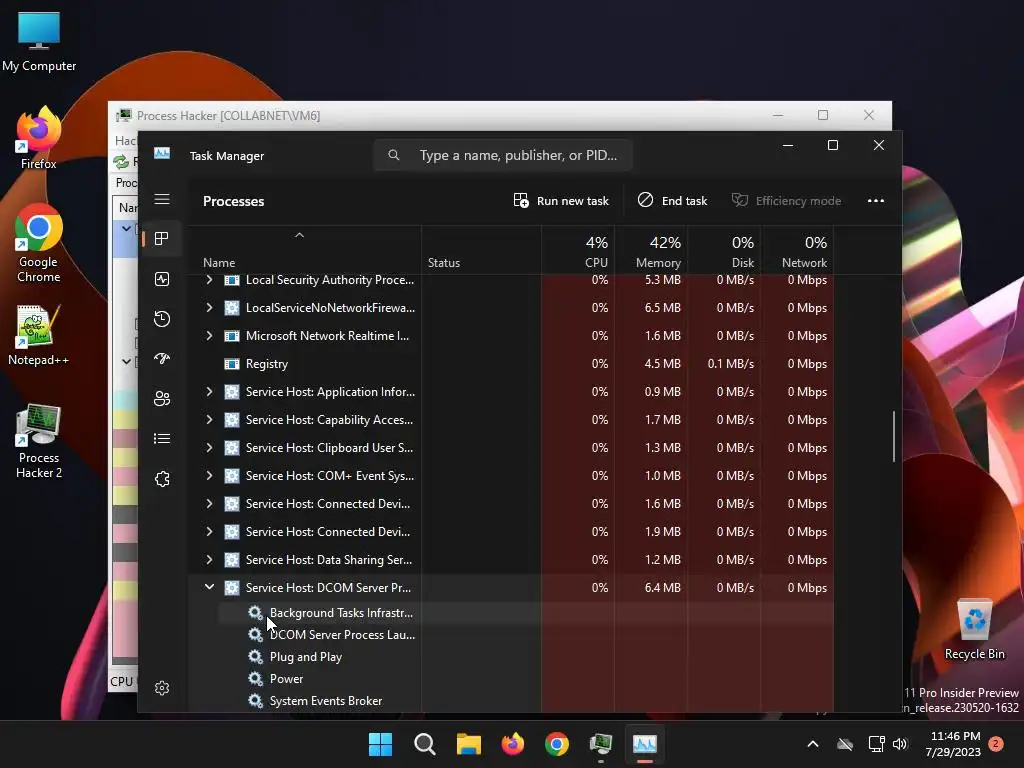The height and width of the screenshot is (768, 1024).
Task: Open the Recycle Bin on desktop
Action: coord(975,629)
